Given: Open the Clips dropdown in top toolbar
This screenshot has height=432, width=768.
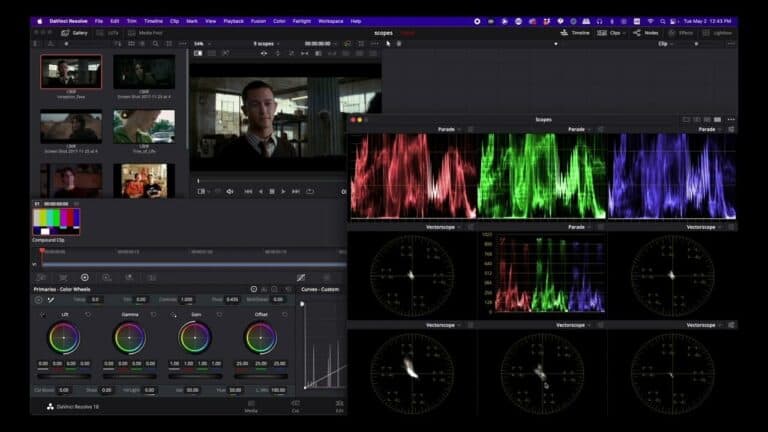Looking at the screenshot, I should click(x=615, y=32).
